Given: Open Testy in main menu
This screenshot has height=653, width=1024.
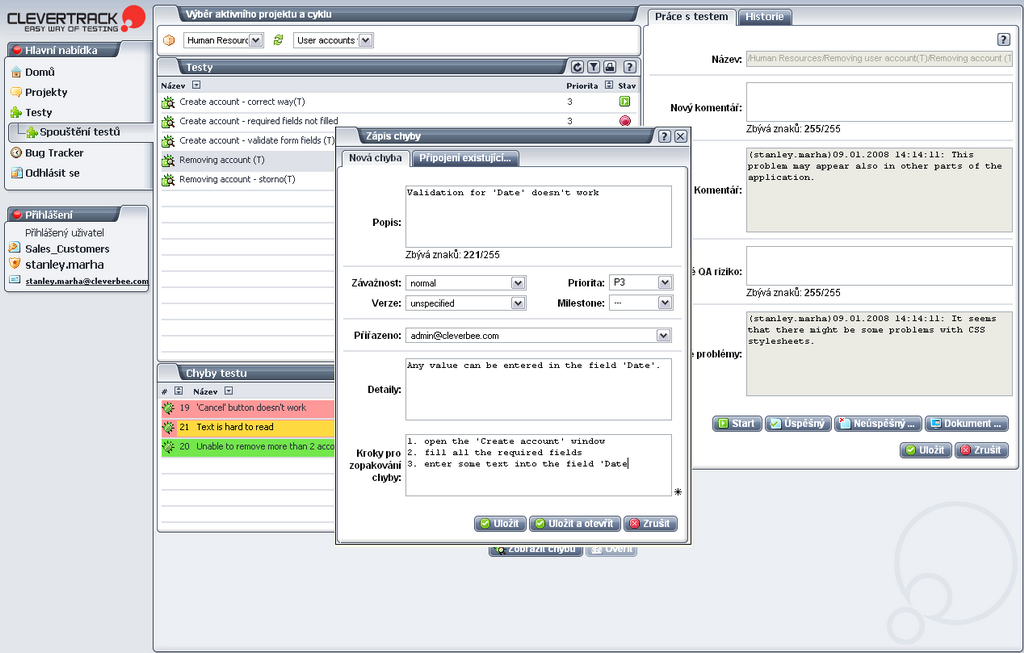Looking at the screenshot, I should (39, 112).
